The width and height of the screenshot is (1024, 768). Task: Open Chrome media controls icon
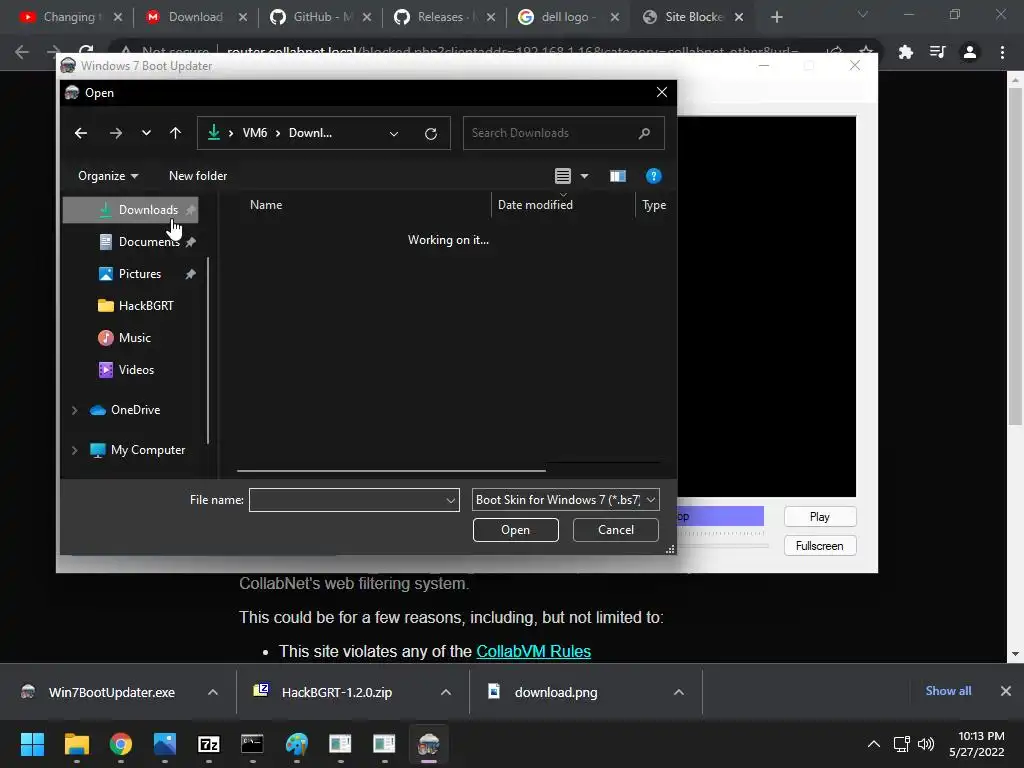938,52
